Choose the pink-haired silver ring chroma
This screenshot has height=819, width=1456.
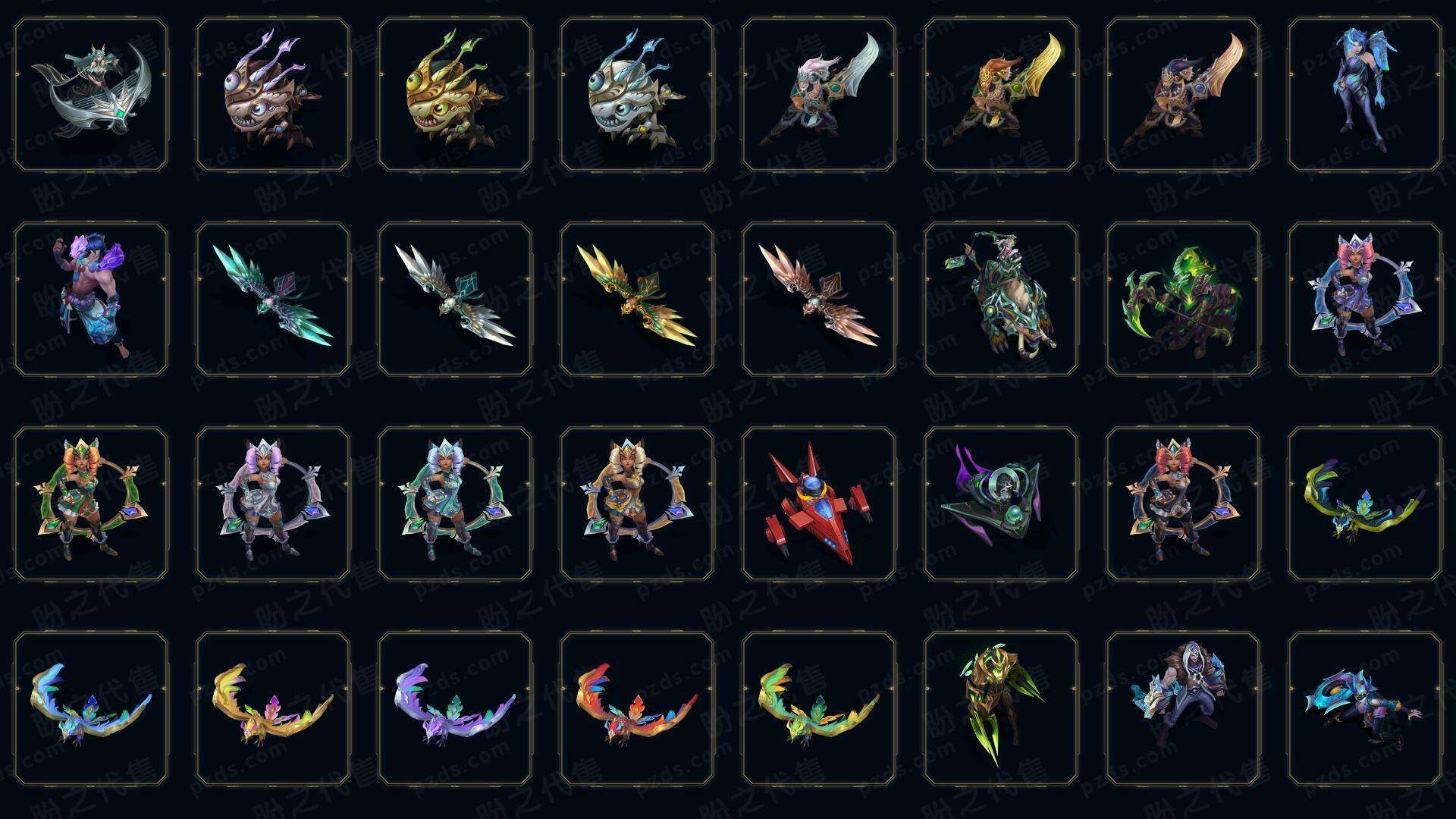point(273,504)
